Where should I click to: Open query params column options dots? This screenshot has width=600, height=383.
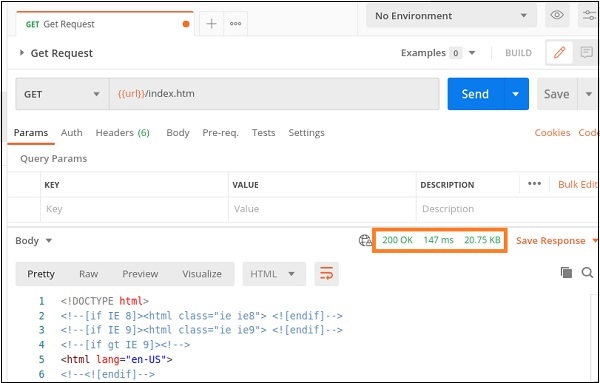tap(534, 184)
